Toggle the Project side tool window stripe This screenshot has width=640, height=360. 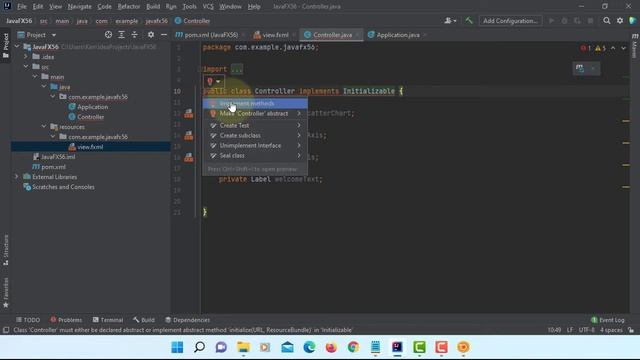(6, 45)
